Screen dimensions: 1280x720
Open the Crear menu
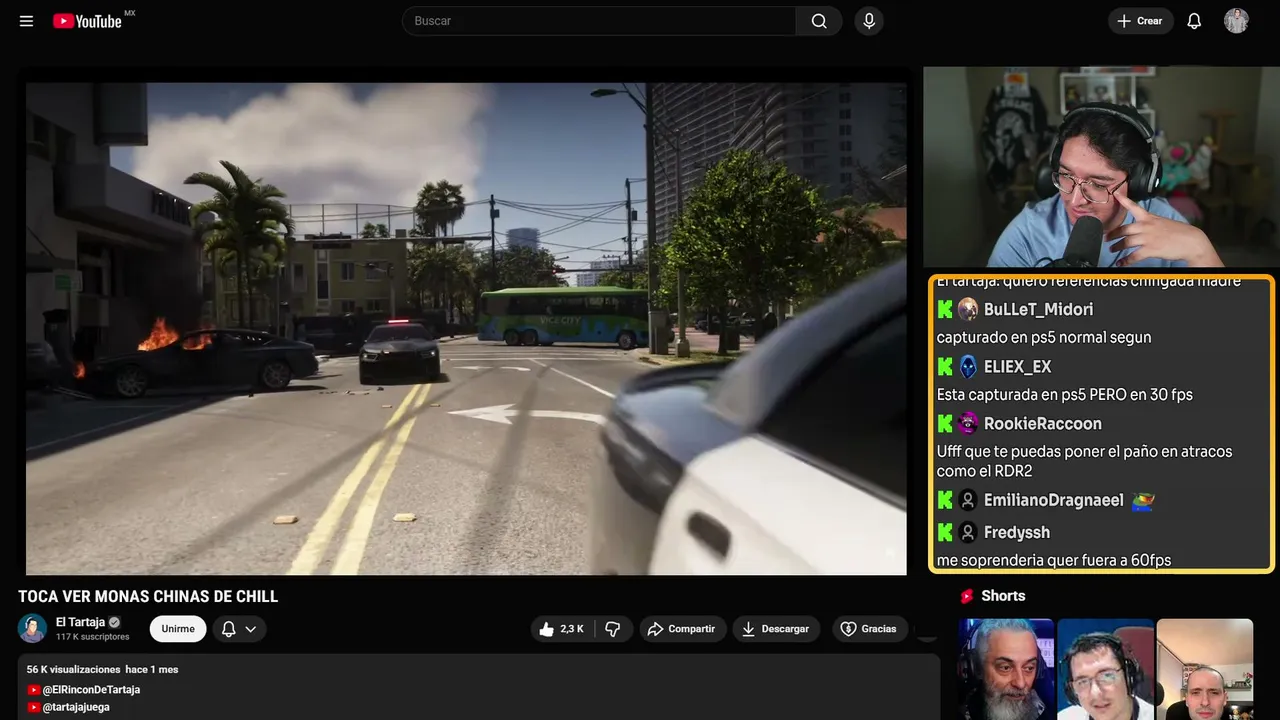1140,21
